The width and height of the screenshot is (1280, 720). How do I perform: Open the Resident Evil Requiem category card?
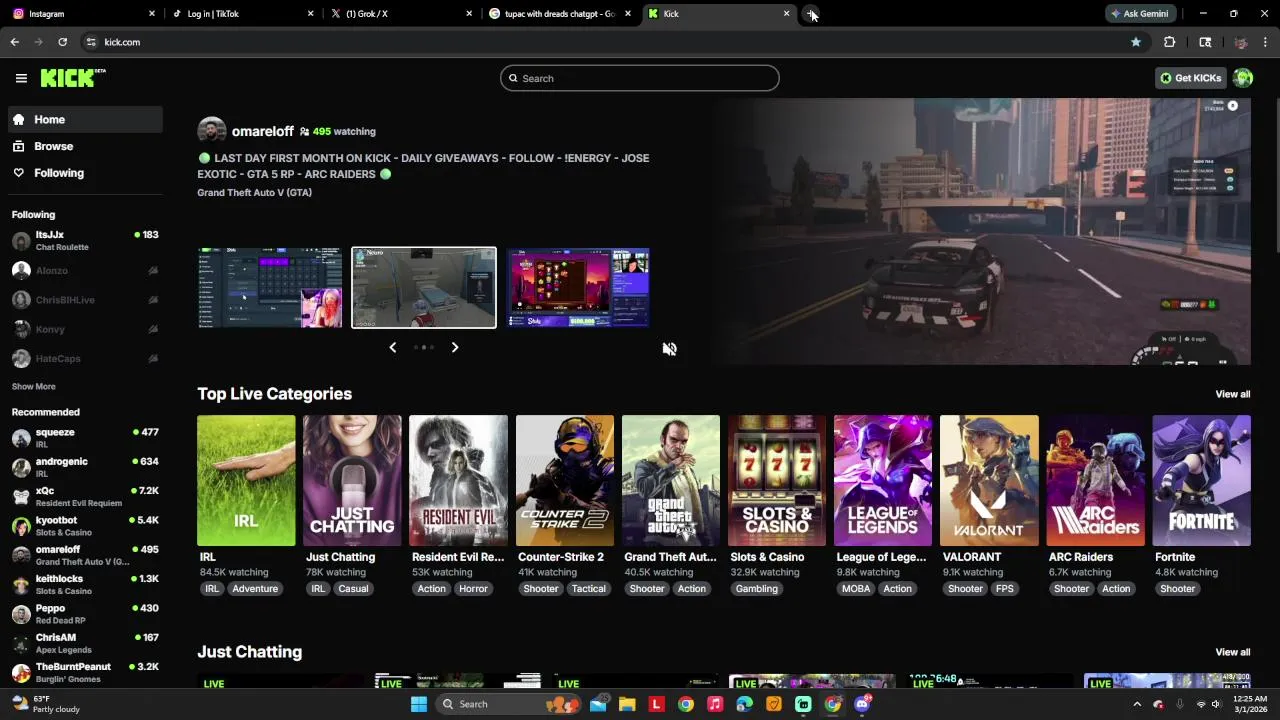coord(458,481)
